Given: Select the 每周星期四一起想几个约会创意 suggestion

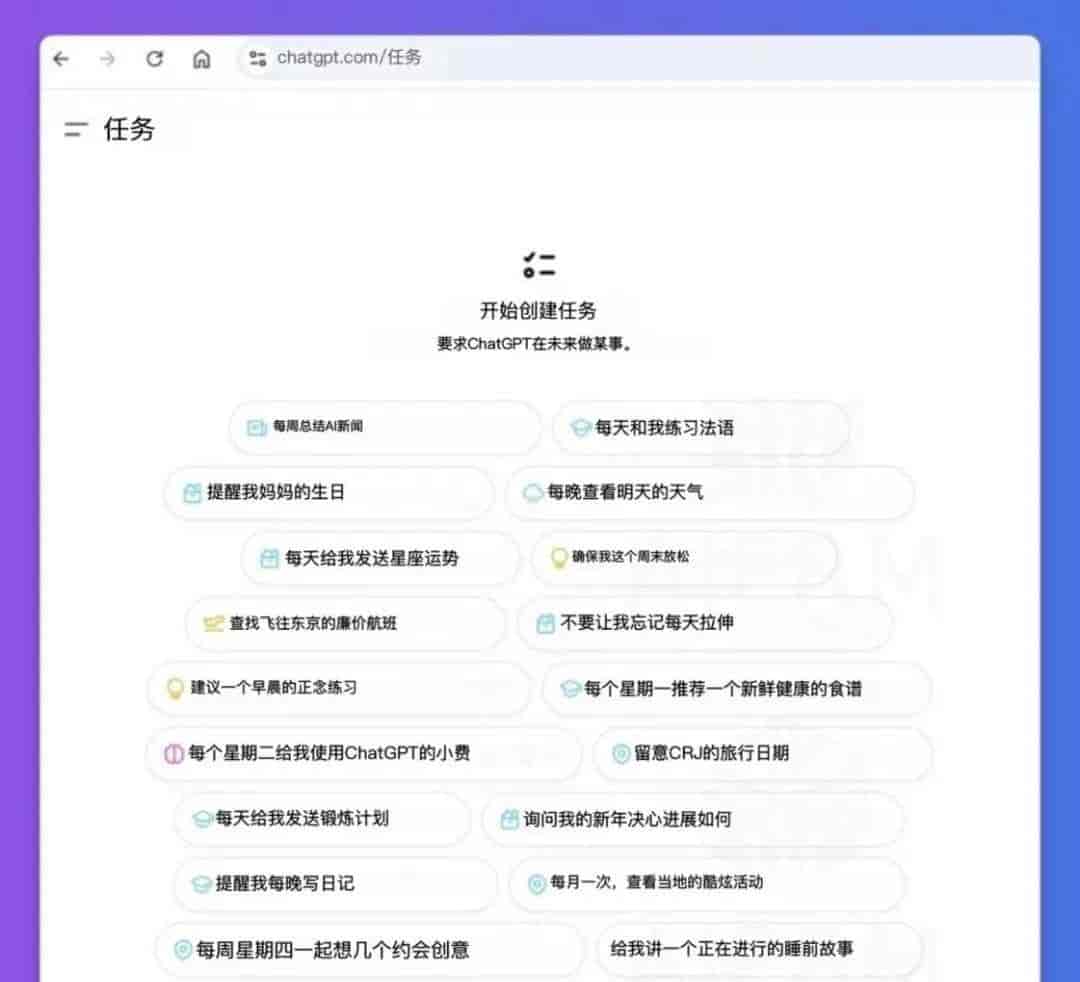Looking at the screenshot, I should 369,950.
